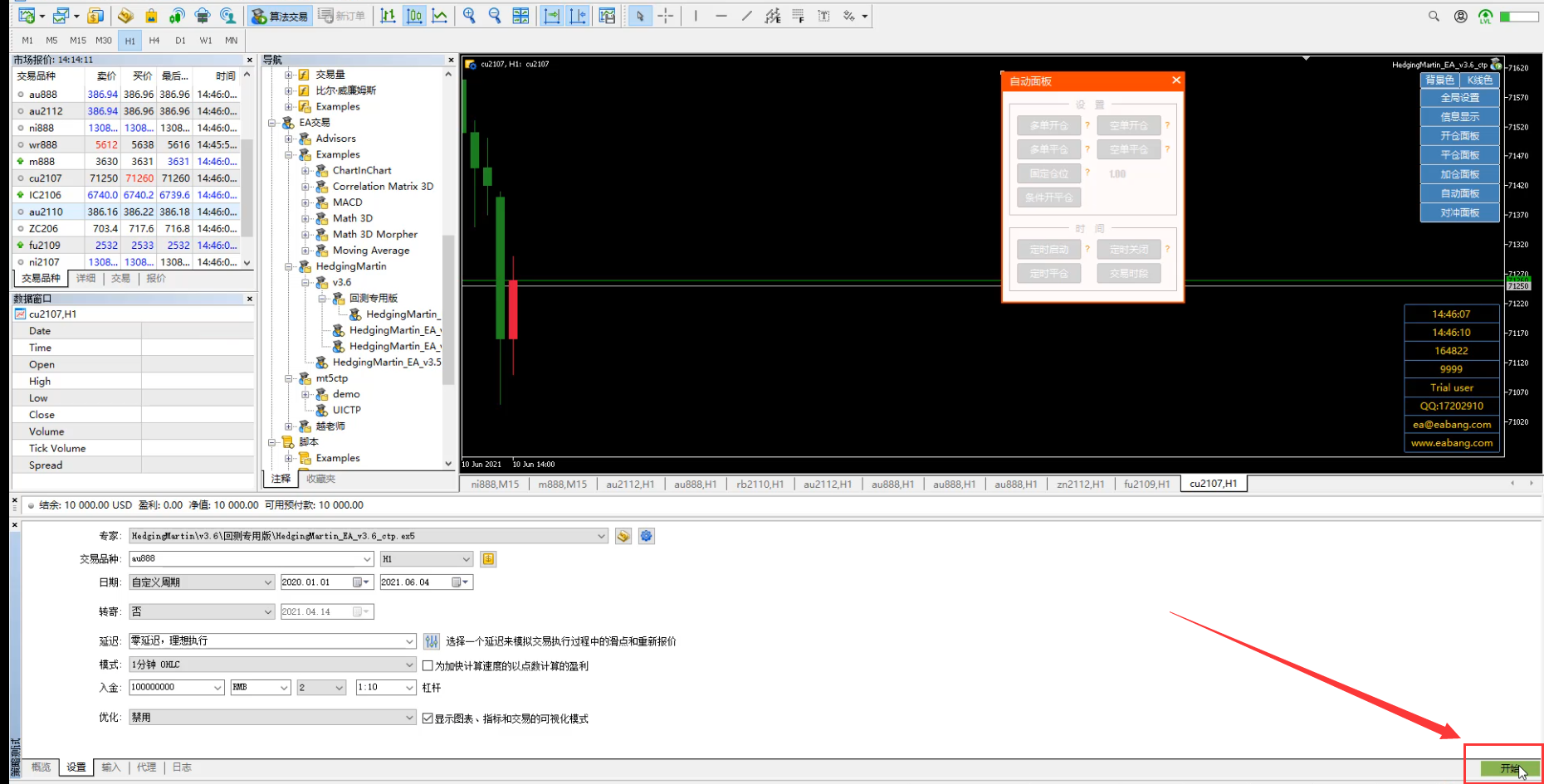Screen dimensions: 1544x784
Task: Select candlestick chart view icon
Action: click(x=413, y=16)
